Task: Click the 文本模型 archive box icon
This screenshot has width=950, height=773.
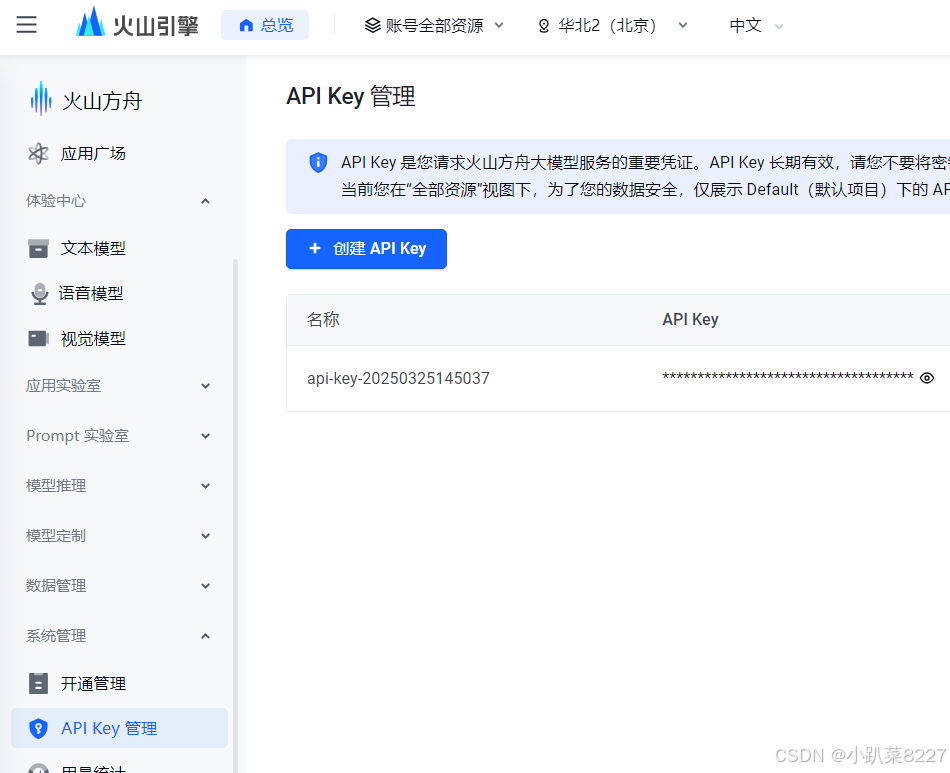Action: click(38, 248)
